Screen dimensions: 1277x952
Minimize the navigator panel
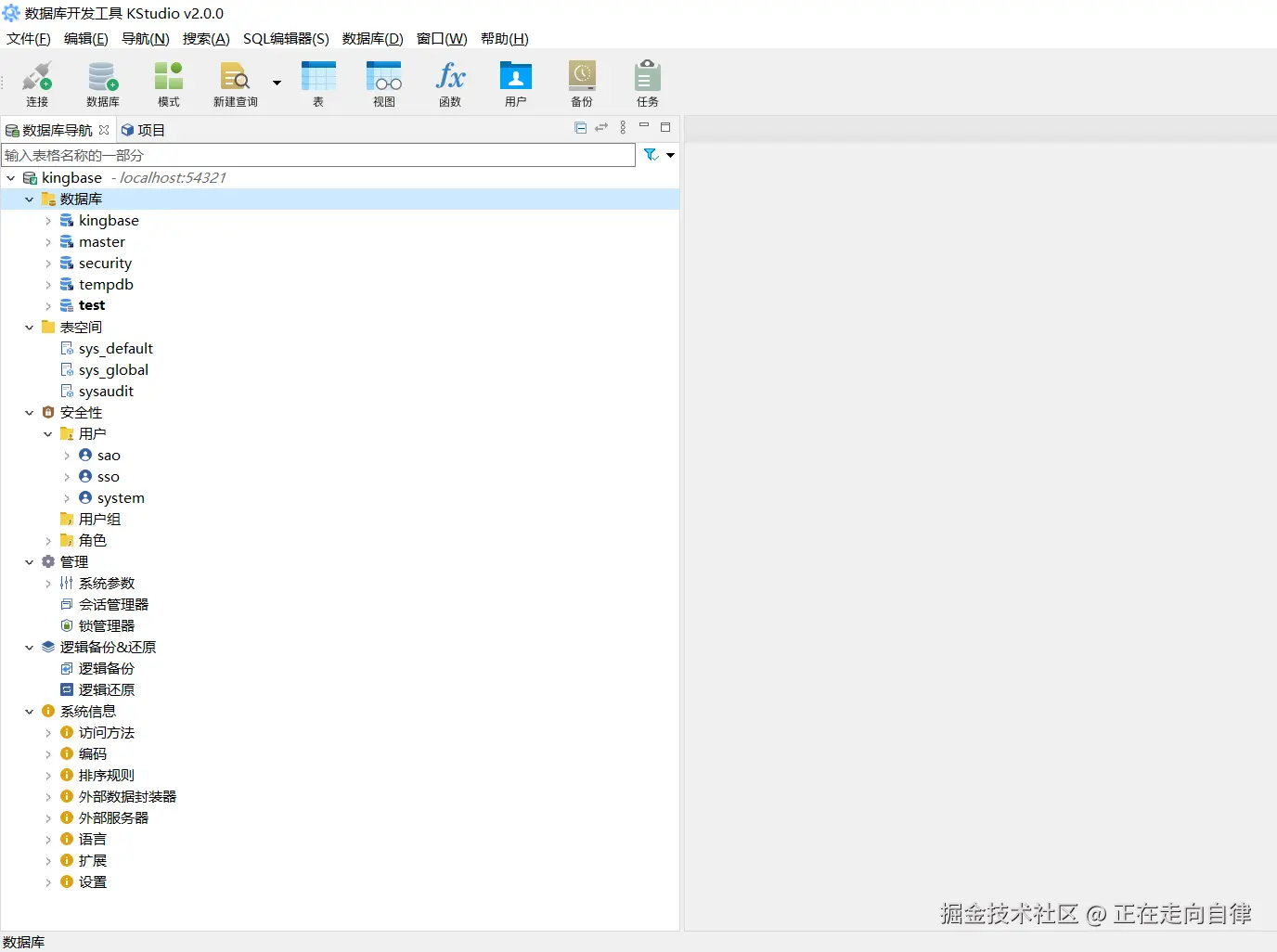click(x=644, y=125)
